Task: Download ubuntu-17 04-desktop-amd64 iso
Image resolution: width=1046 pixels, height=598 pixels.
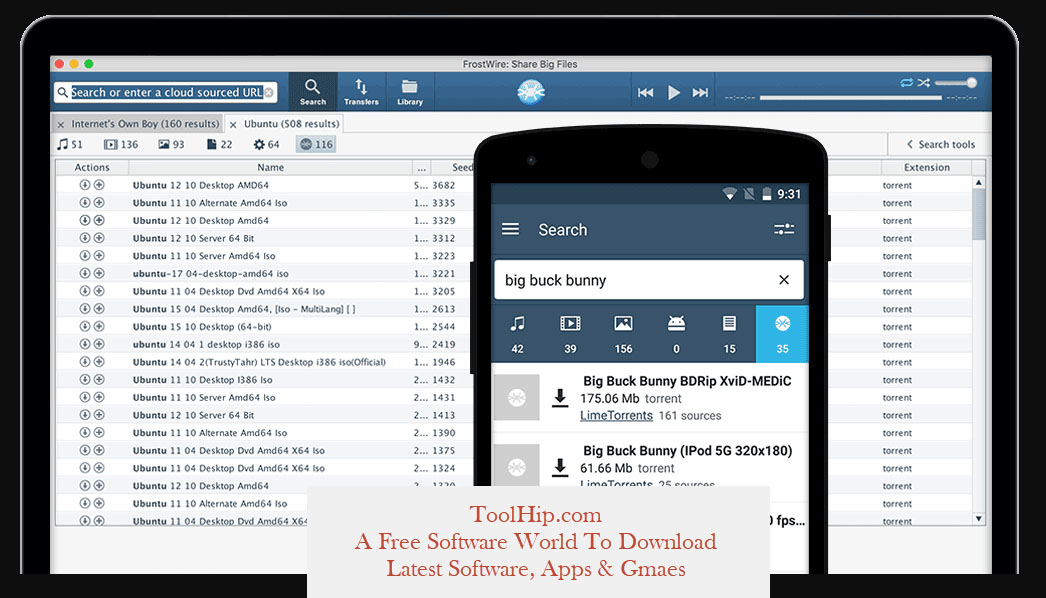Action: coord(85,273)
